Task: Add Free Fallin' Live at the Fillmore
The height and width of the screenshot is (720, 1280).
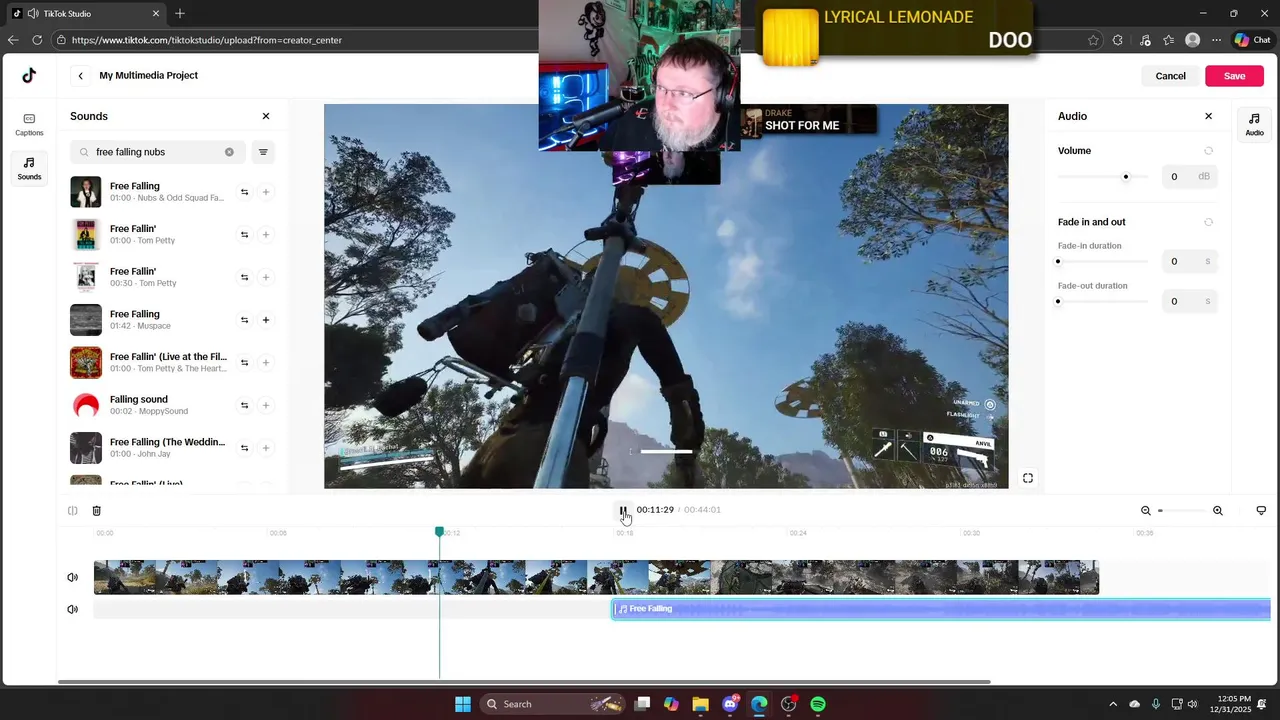Action: click(266, 362)
